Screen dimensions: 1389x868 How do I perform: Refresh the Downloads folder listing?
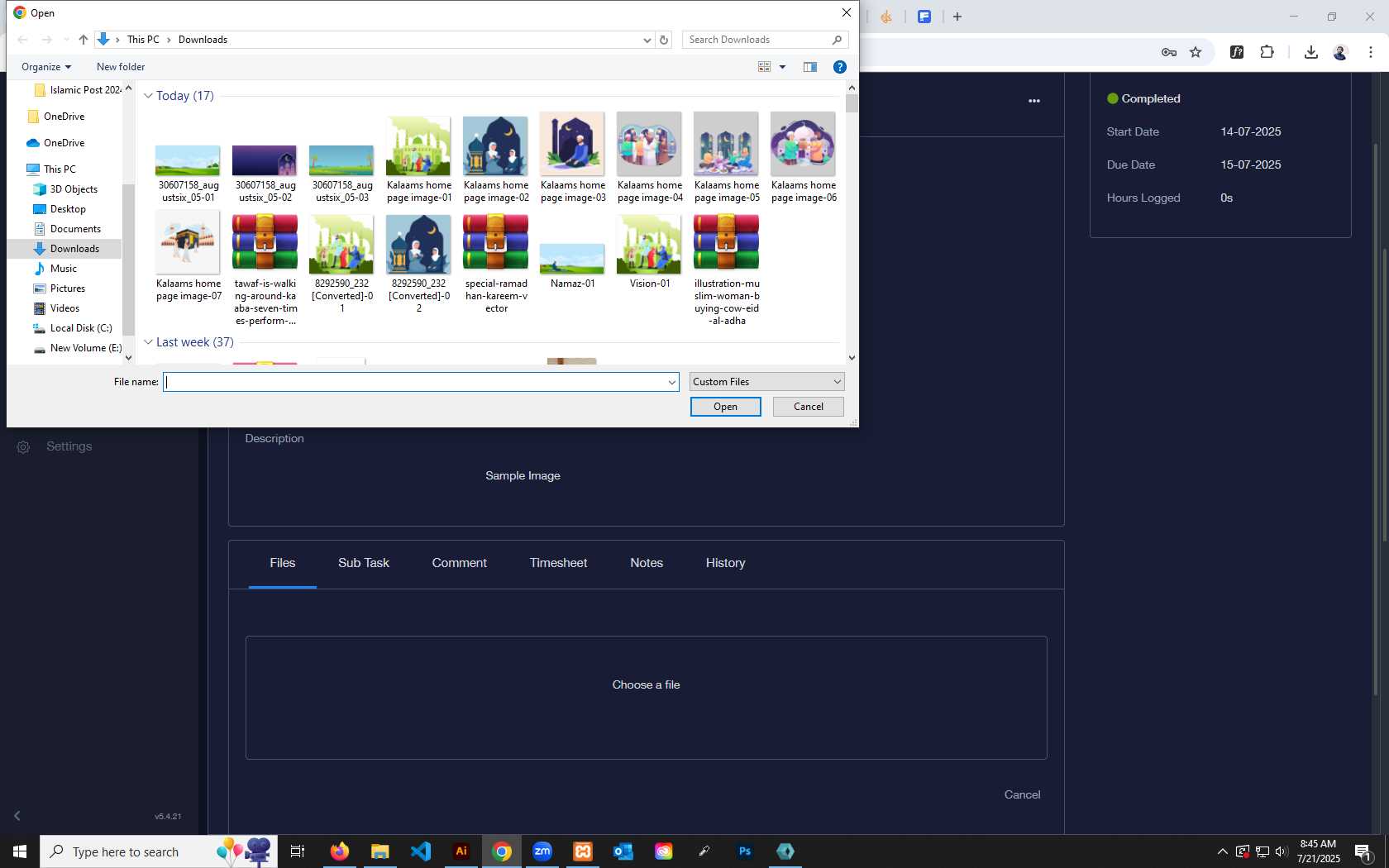click(664, 40)
